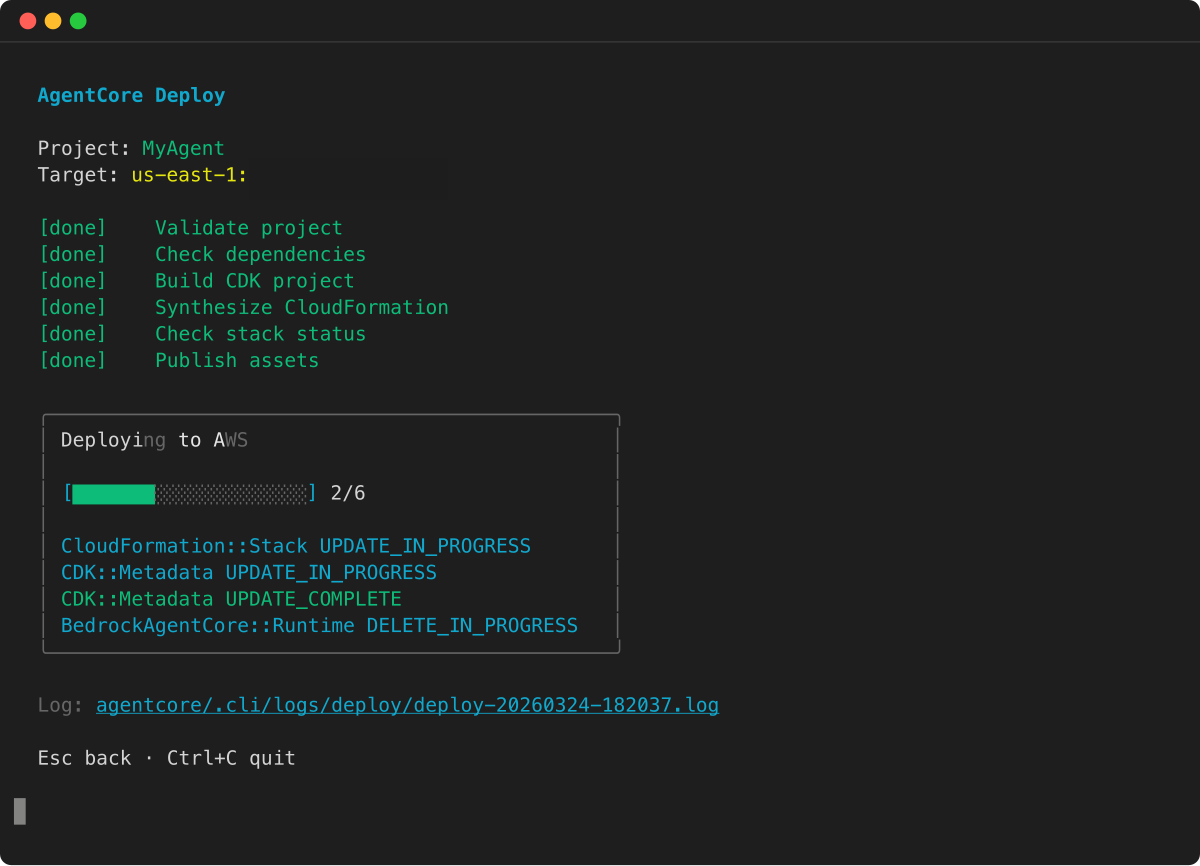Click the [done] marker beside Validate project
Viewport: 1200px width, 866px height.
tap(72, 227)
